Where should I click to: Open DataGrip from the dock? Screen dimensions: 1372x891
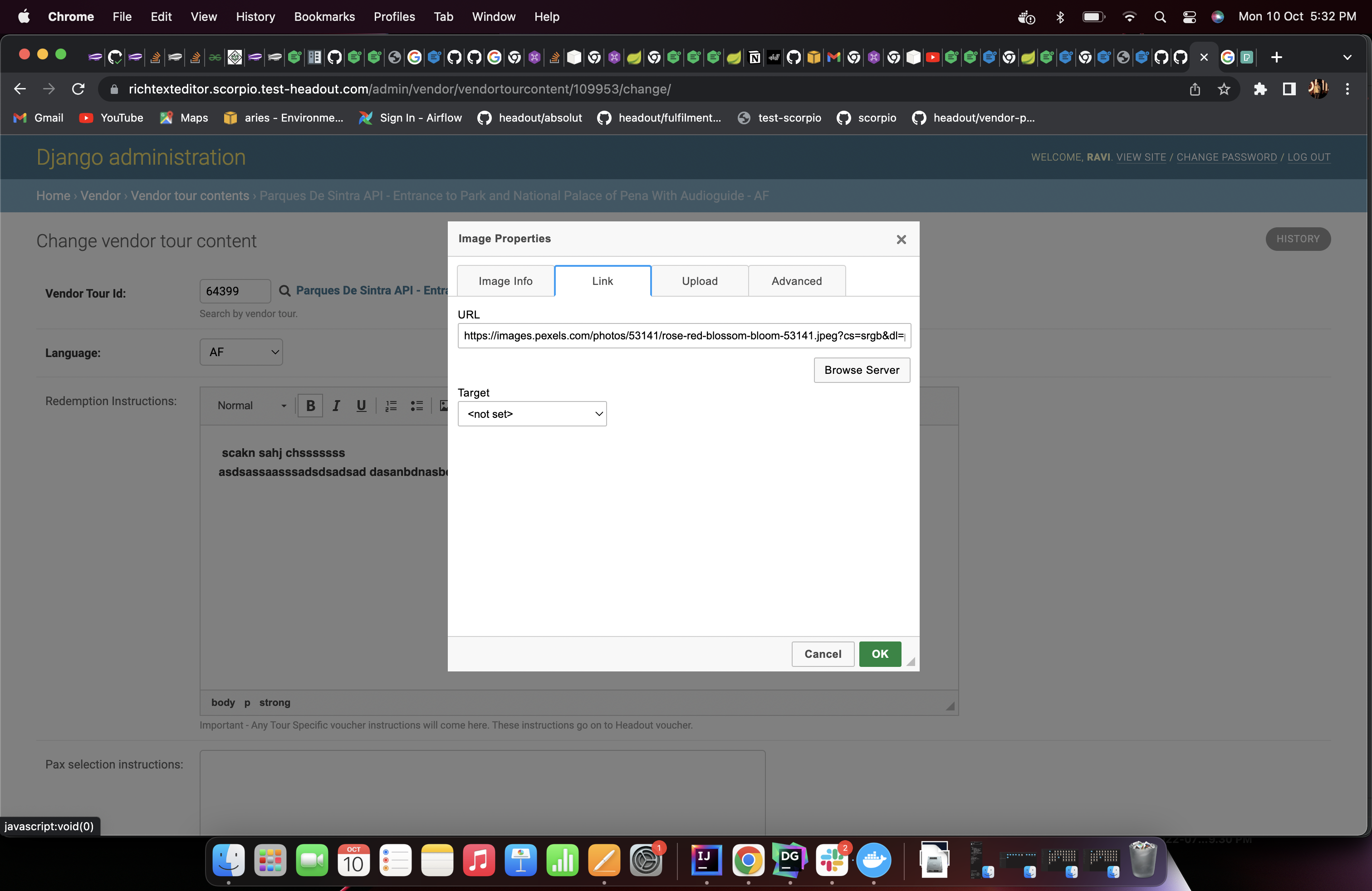(790, 861)
